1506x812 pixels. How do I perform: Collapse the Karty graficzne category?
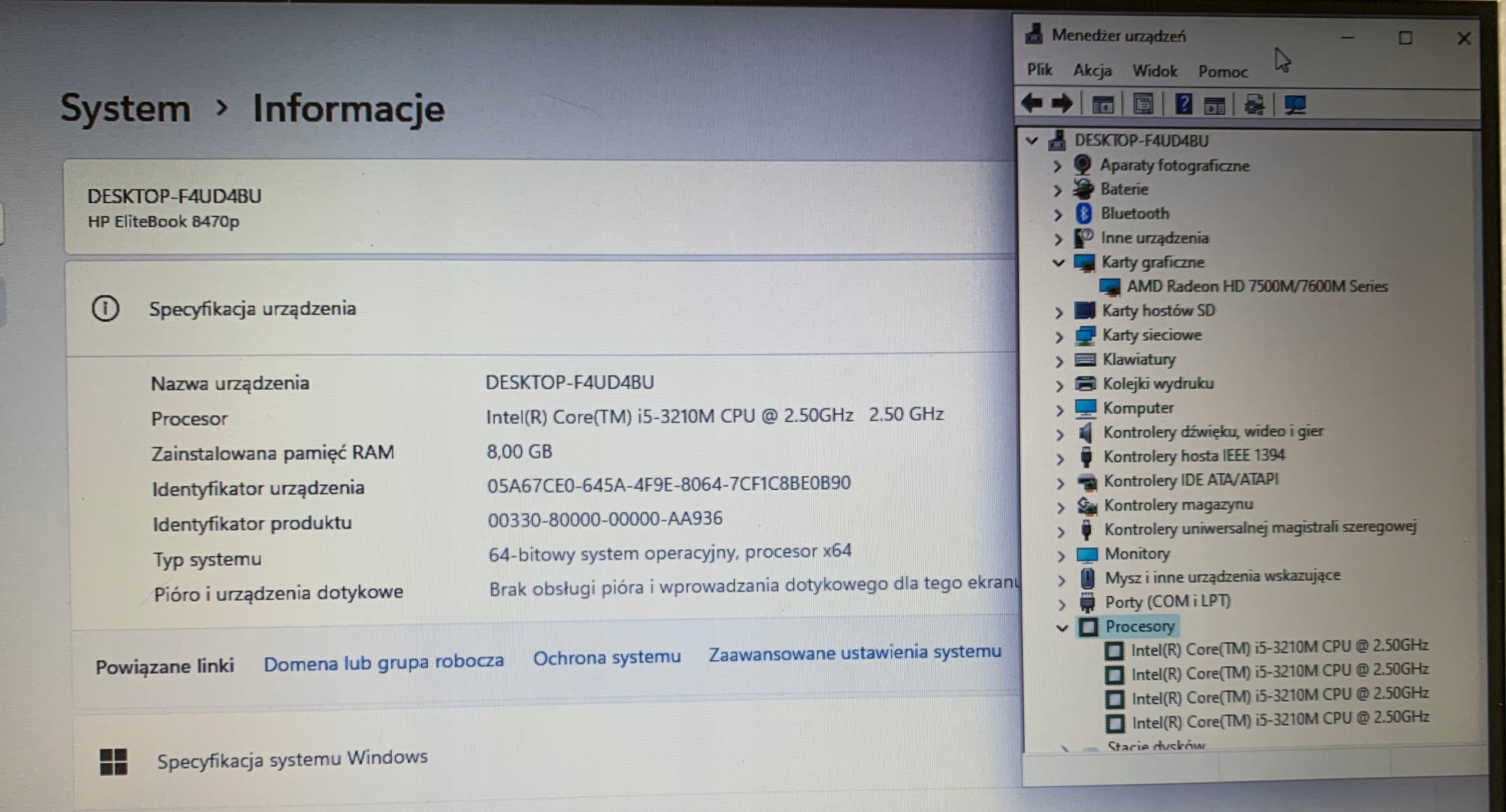point(1058,263)
